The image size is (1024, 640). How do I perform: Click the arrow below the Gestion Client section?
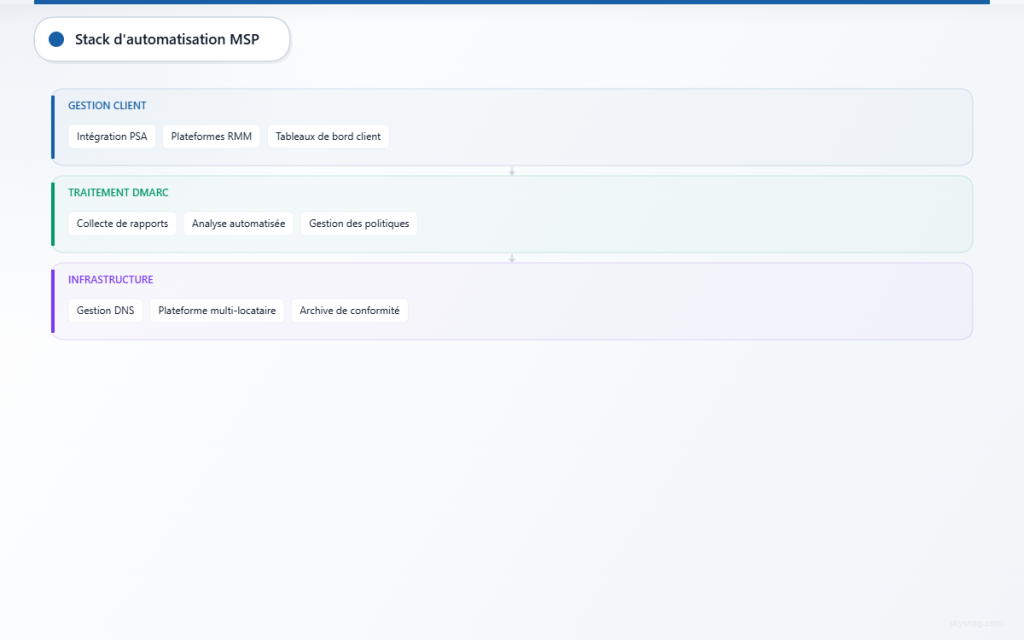tap(512, 171)
